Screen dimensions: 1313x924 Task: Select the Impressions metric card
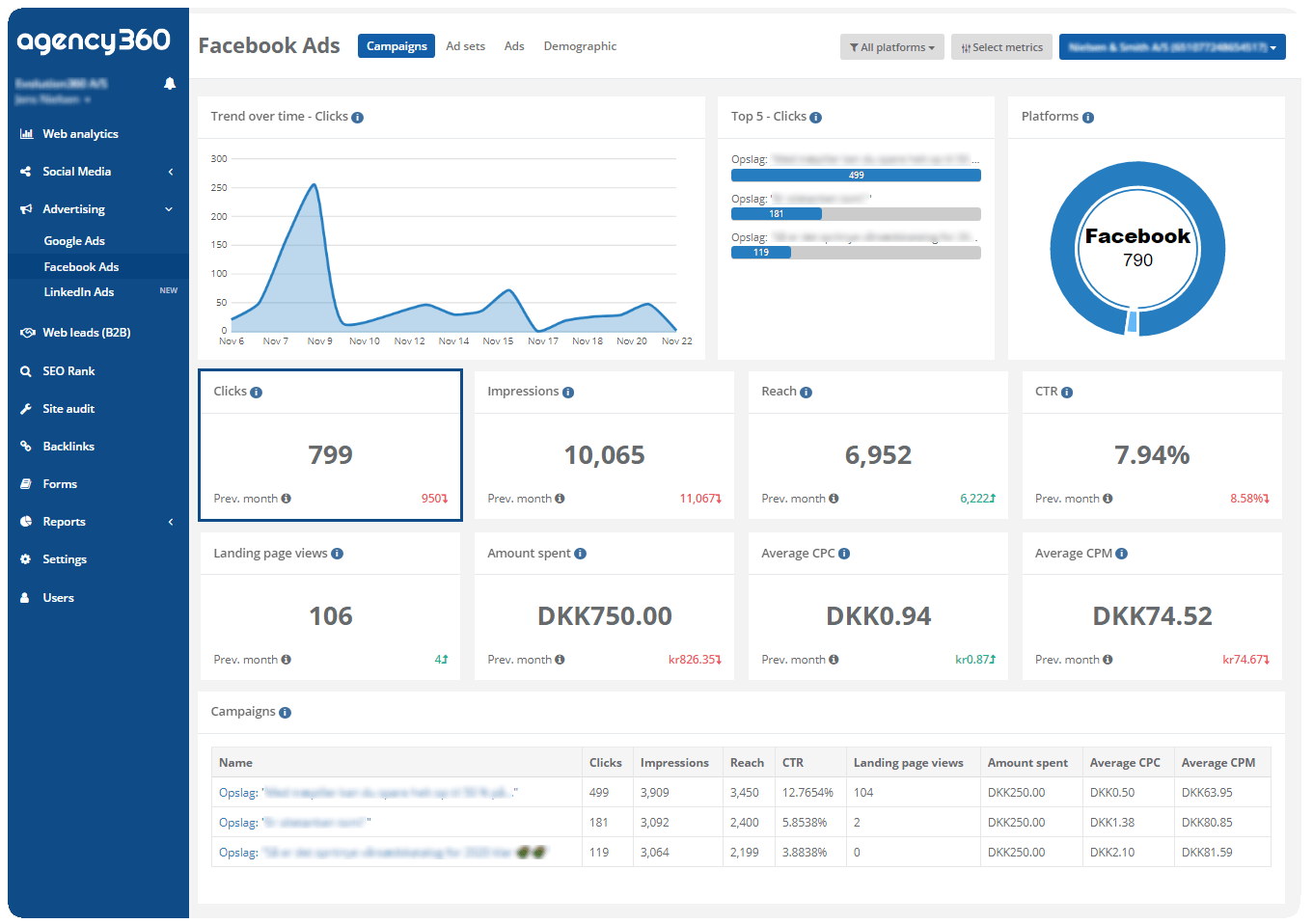click(605, 446)
